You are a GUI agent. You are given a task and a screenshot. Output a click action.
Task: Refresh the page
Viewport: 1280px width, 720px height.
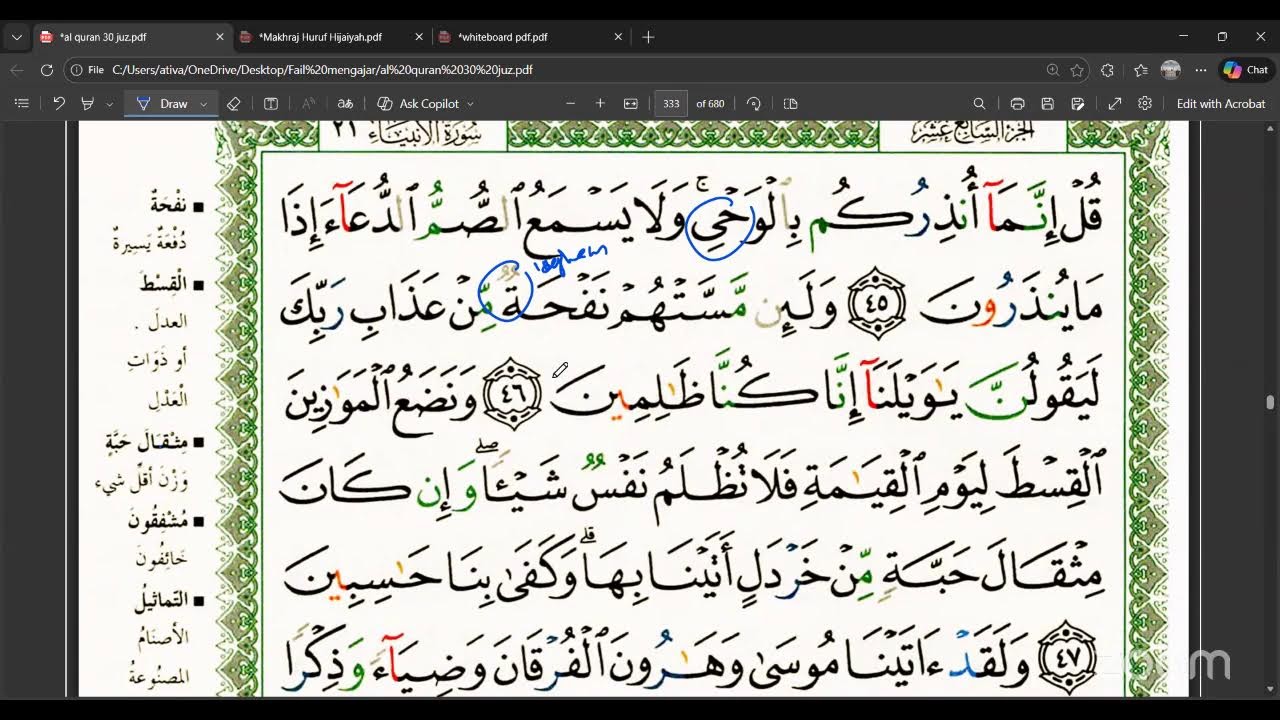[x=47, y=70]
